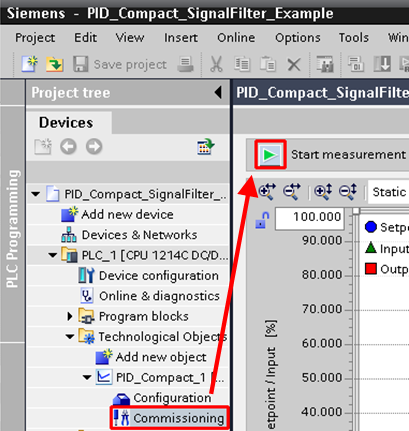Click the overview grid icon in Devices toolbar
Screen dimensions: 409x431
pos(205,146)
